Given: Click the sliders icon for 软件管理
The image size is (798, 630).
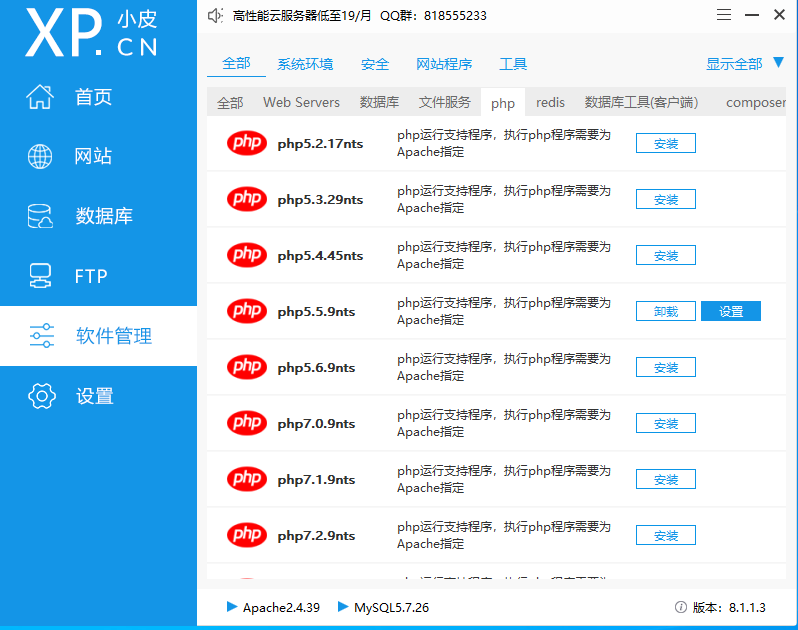Looking at the screenshot, I should (x=42, y=336).
